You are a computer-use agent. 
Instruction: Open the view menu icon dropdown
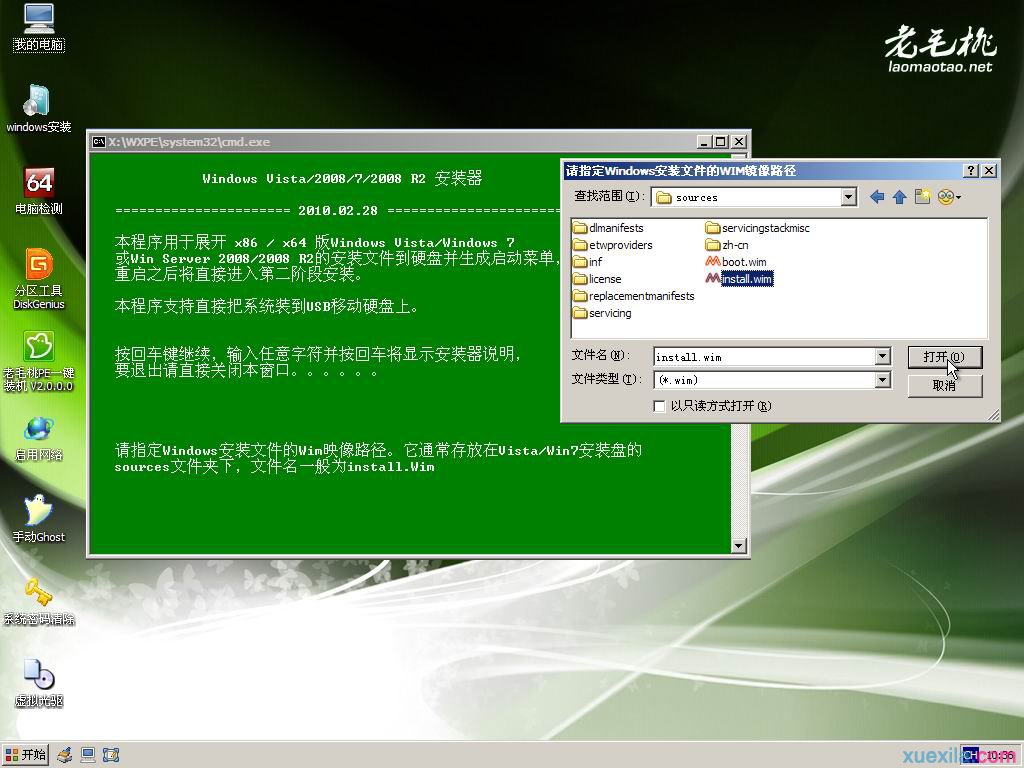coord(948,197)
